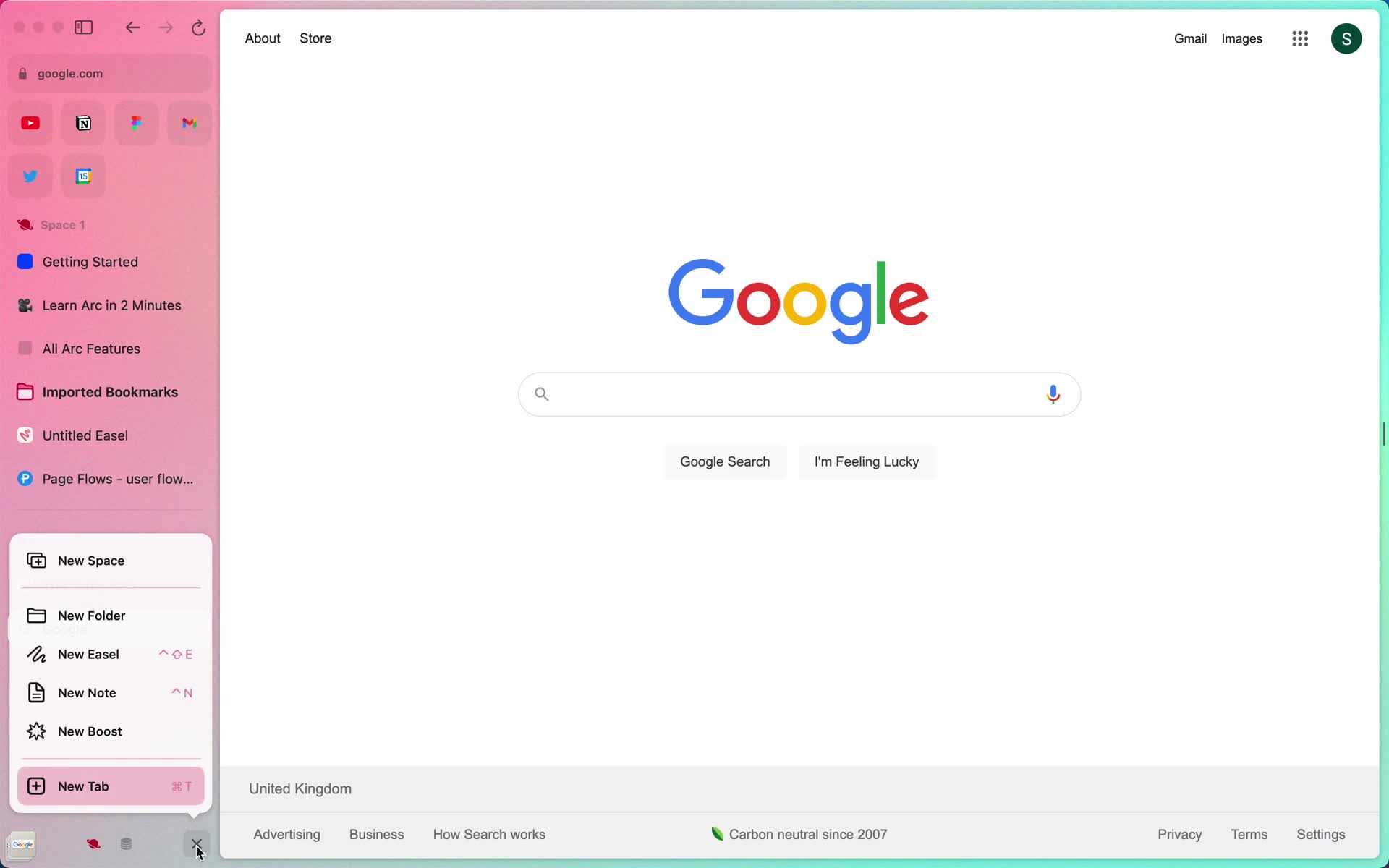This screenshot has width=1389, height=868.
Task: Click New Tab in the menu
Action: point(110,785)
